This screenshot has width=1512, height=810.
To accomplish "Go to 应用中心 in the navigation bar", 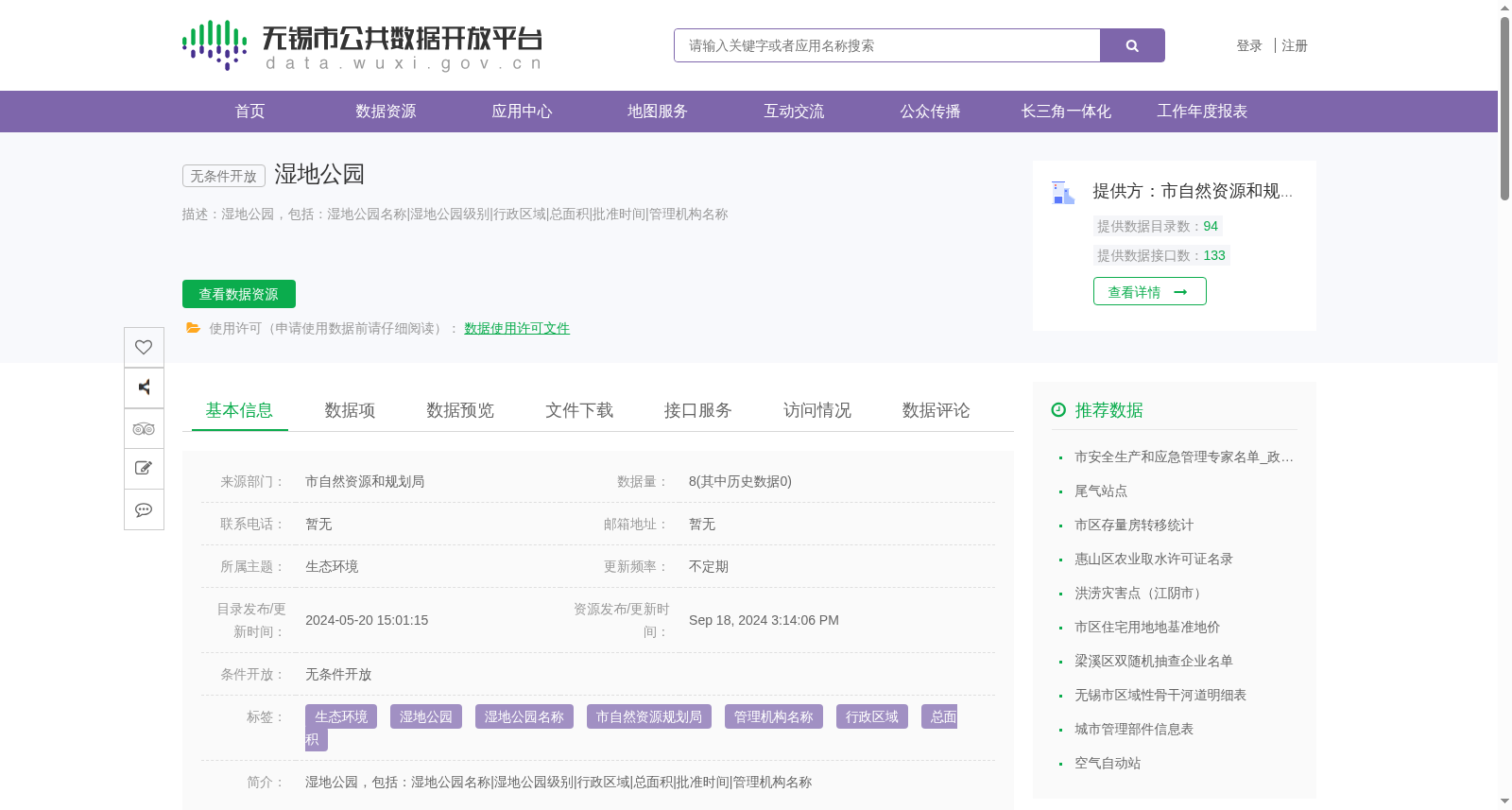I will click(x=522, y=112).
